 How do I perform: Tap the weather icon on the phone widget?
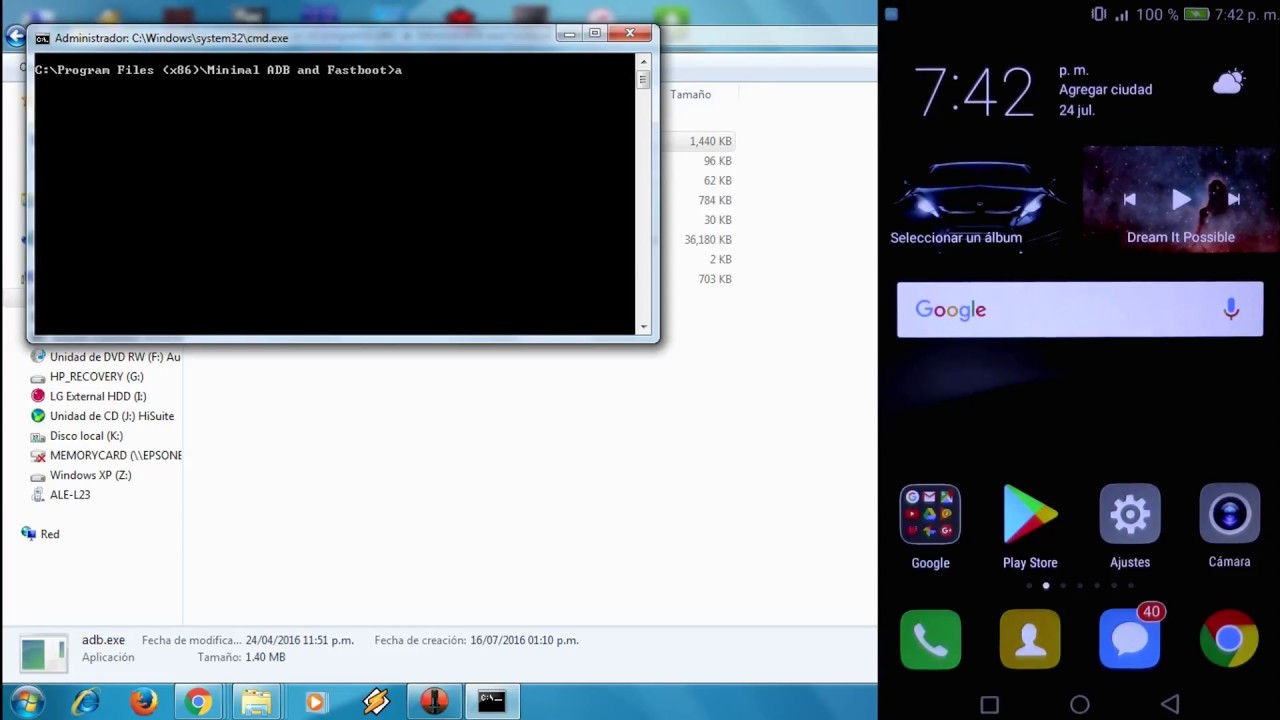[1229, 82]
